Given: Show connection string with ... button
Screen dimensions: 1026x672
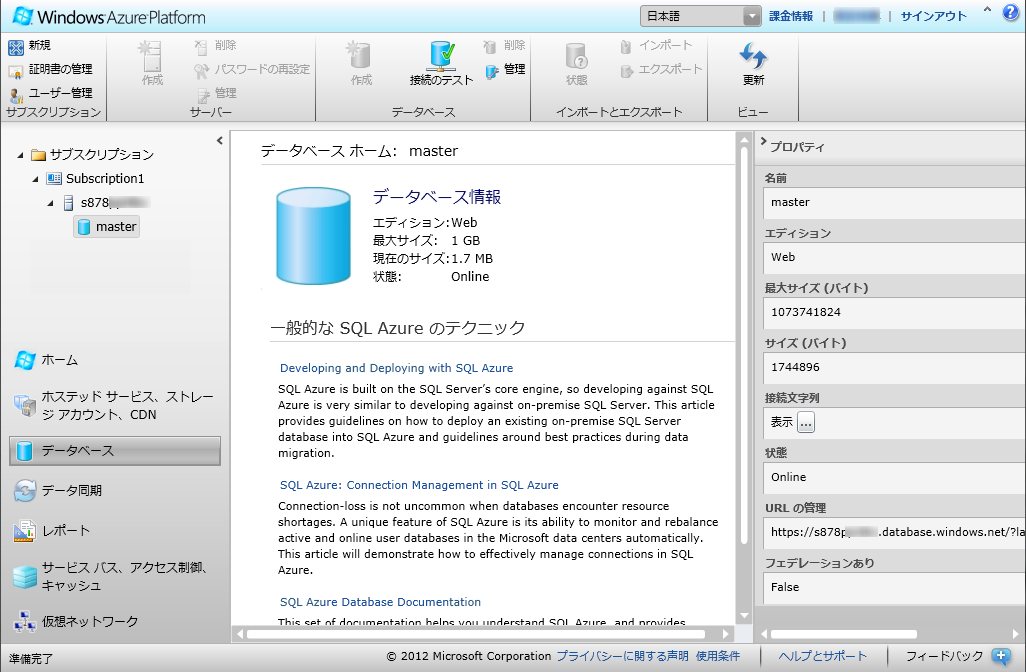Looking at the screenshot, I should tap(806, 423).
